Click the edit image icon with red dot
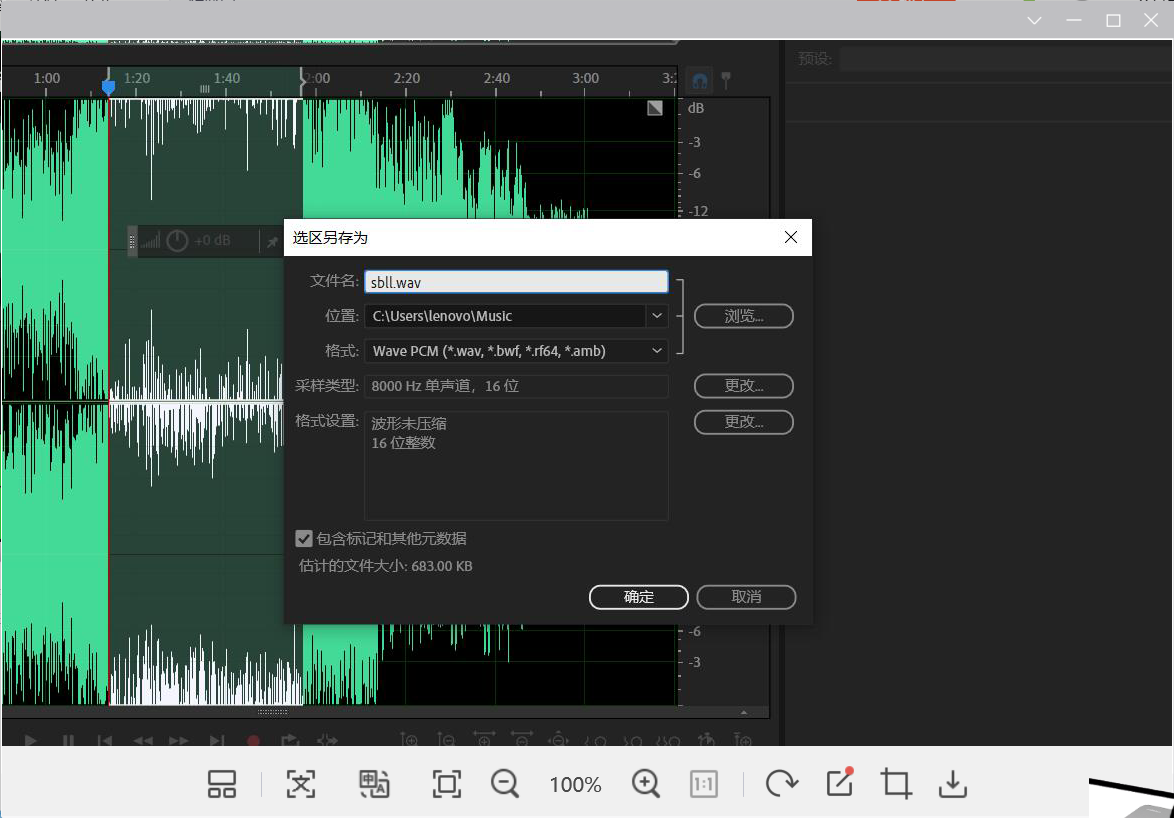 [x=840, y=782]
